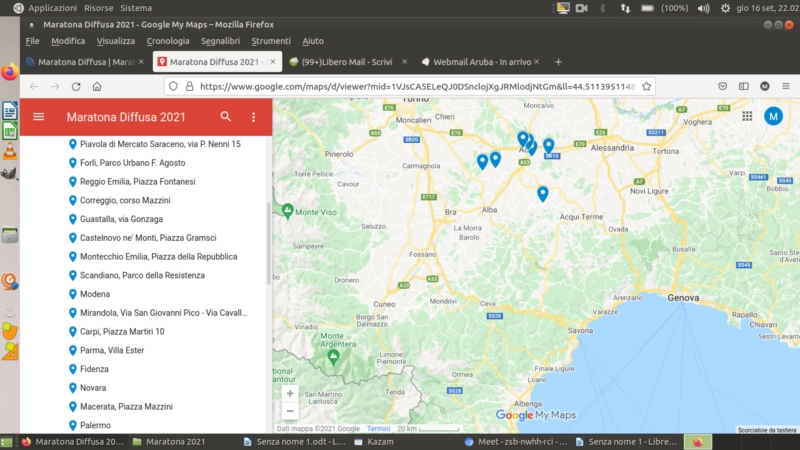Viewport: 800px width, 450px height.
Task: Open the blue M account avatar
Action: [x=773, y=116]
